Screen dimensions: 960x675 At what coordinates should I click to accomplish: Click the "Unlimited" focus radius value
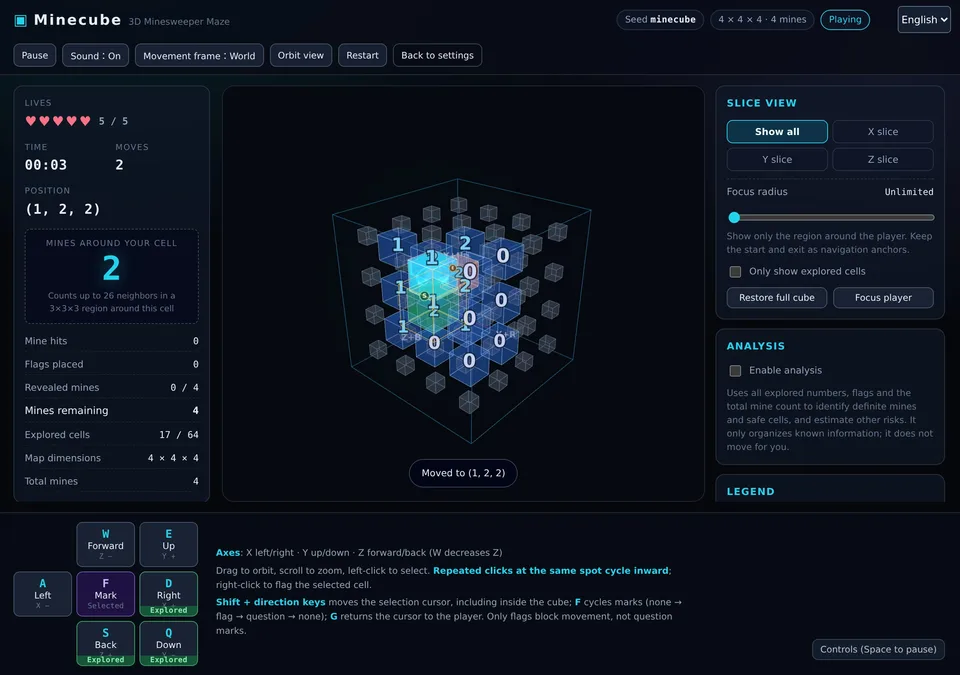[909, 192]
